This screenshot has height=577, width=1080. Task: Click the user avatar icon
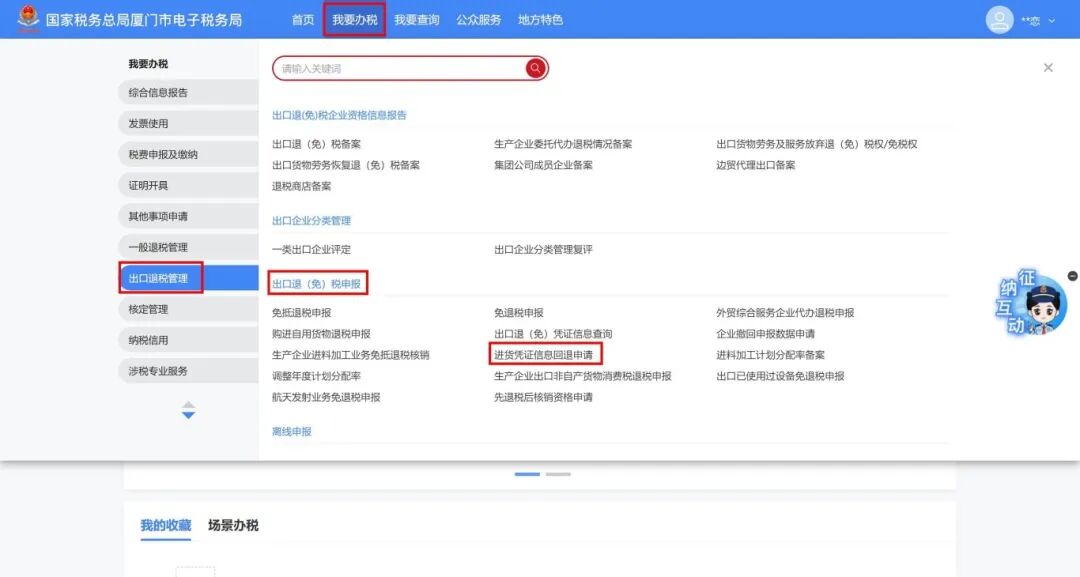point(999,20)
